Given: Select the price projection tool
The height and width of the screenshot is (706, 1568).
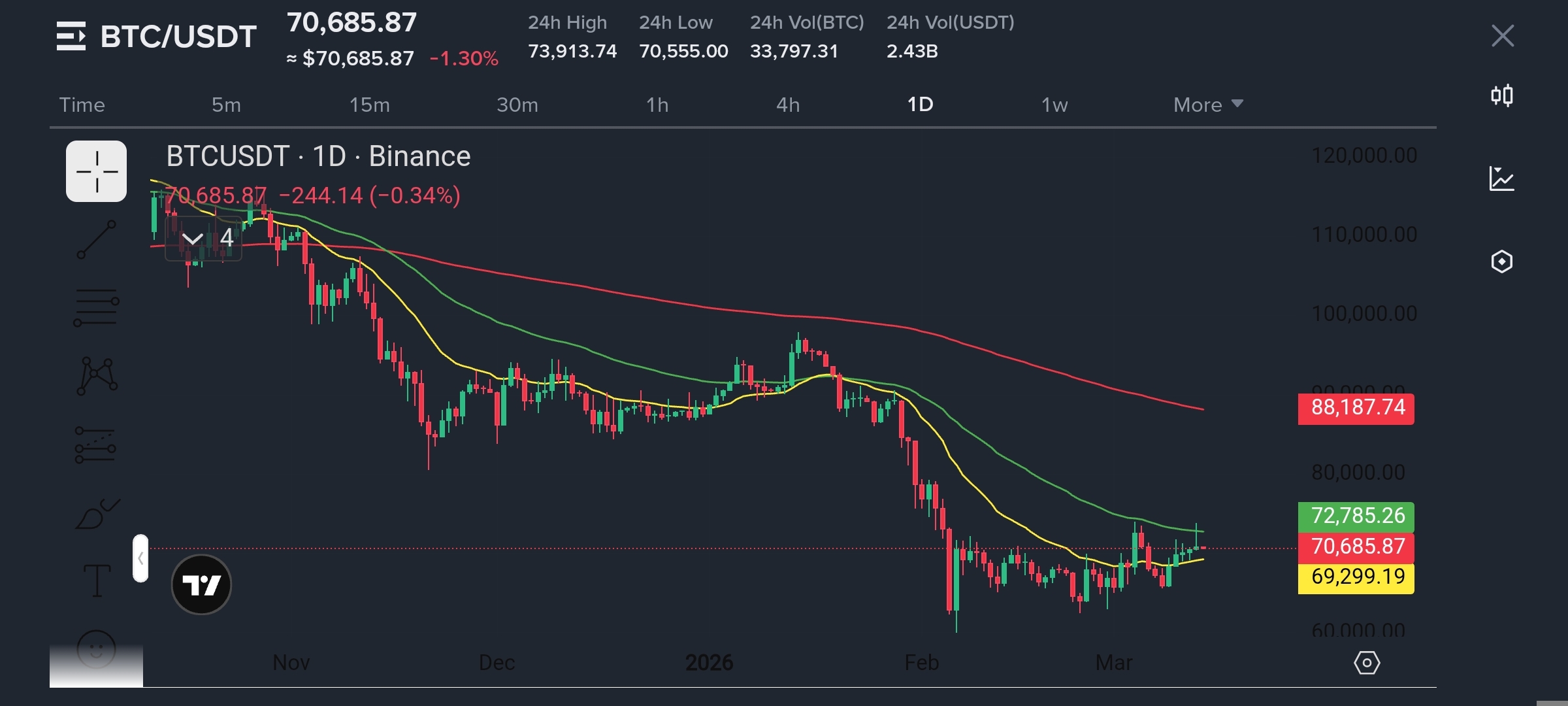Looking at the screenshot, I should click(95, 445).
